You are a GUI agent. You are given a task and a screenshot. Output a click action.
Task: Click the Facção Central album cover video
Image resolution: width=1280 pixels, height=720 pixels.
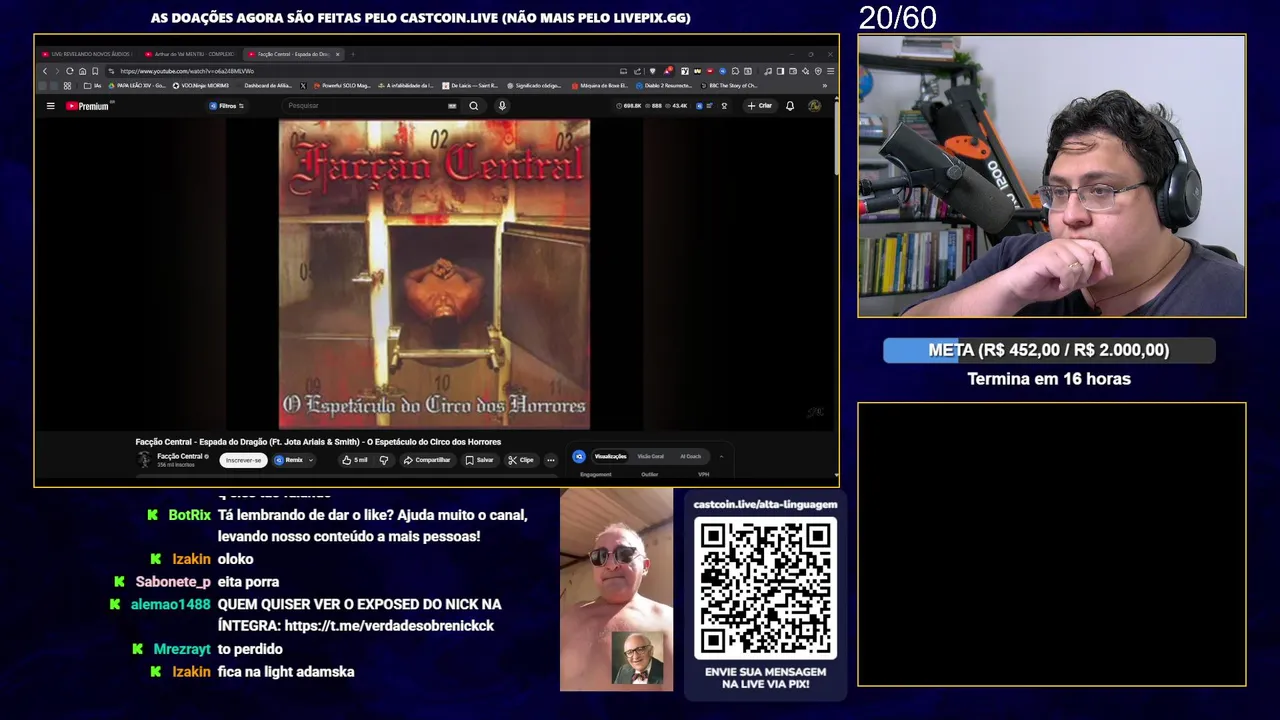pyautogui.click(x=434, y=274)
